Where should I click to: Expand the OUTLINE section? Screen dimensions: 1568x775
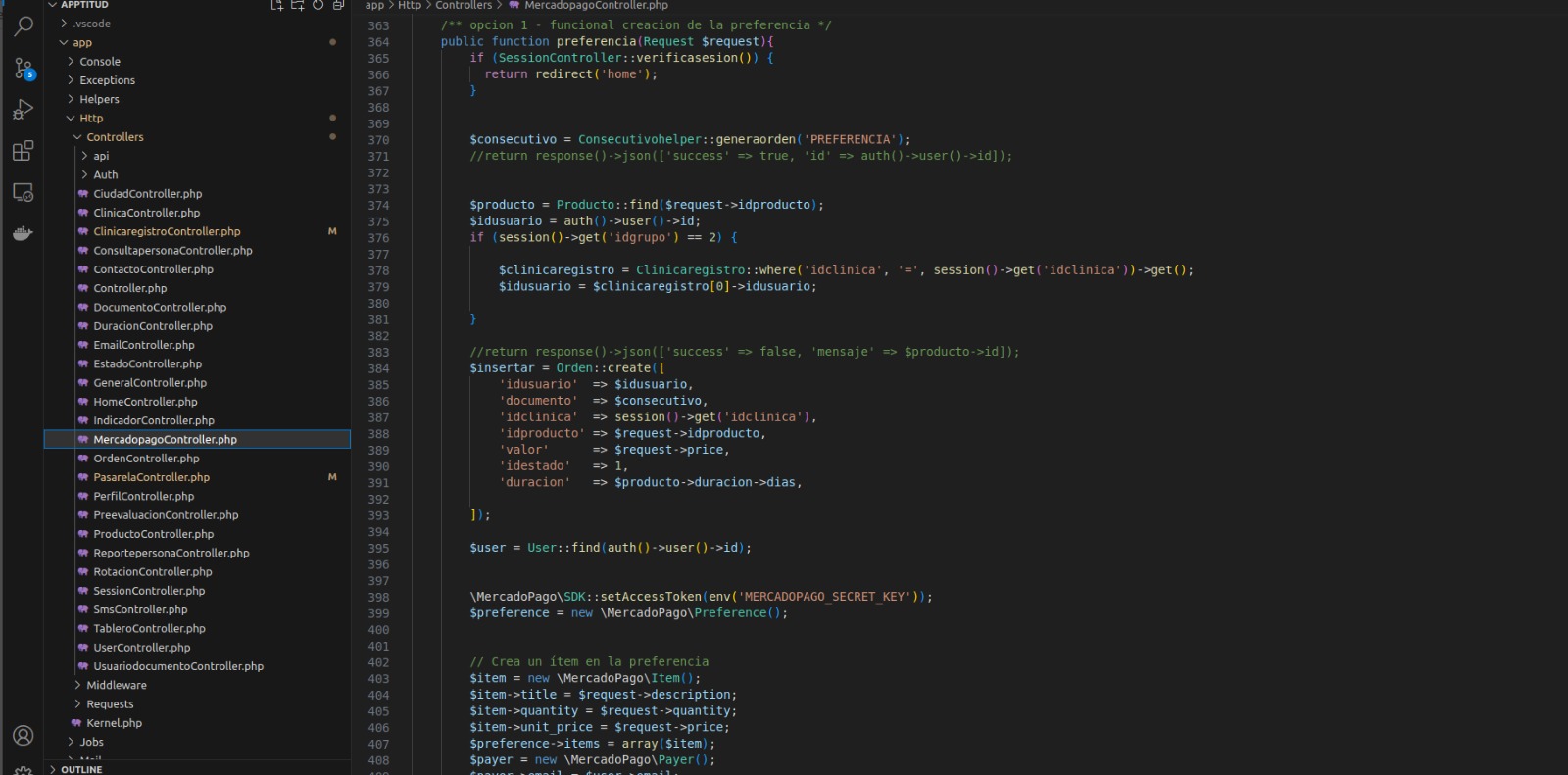tap(80, 769)
